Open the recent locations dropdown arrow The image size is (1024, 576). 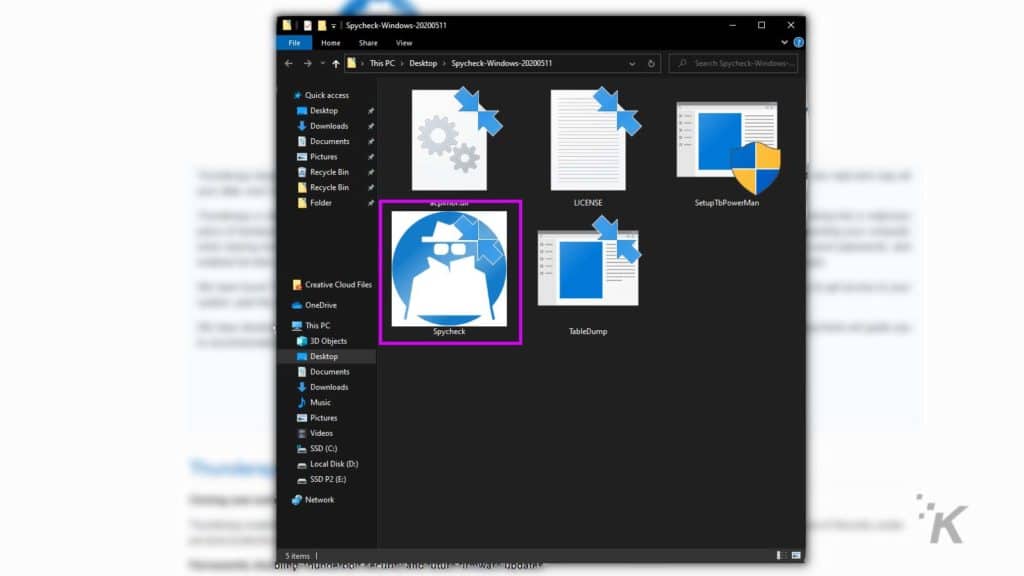(322, 63)
